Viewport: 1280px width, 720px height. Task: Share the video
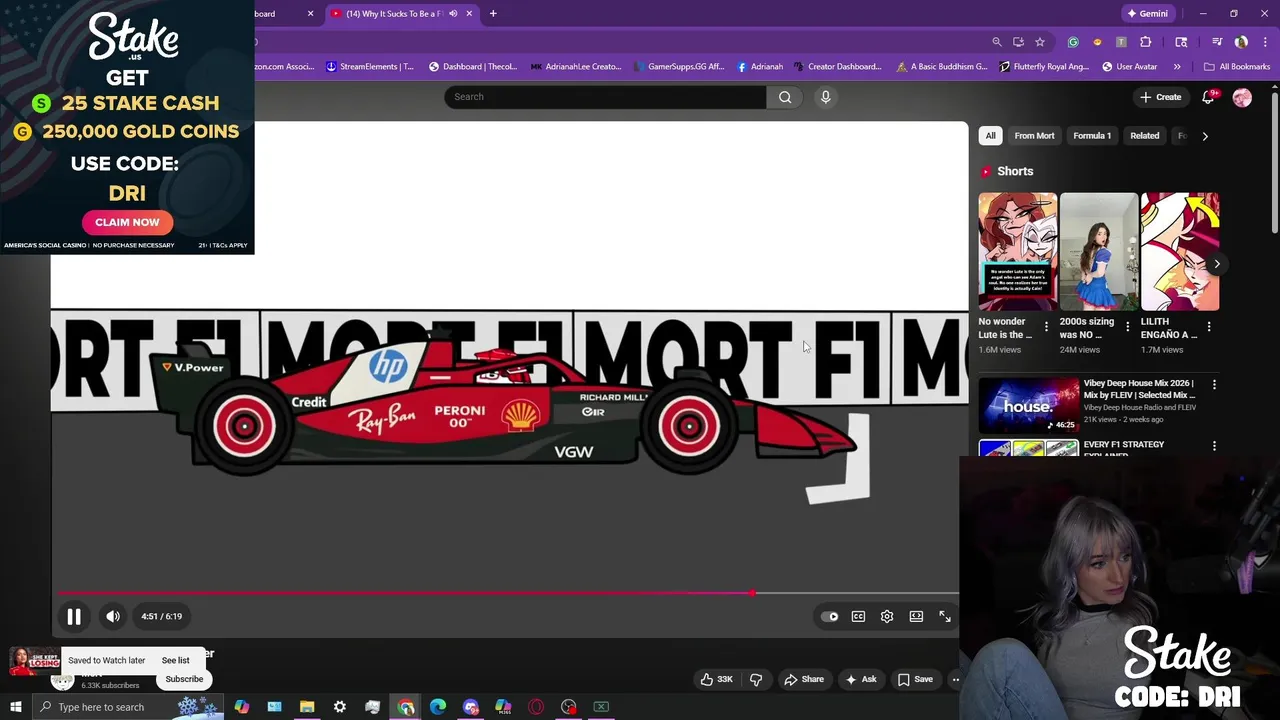(x=804, y=680)
